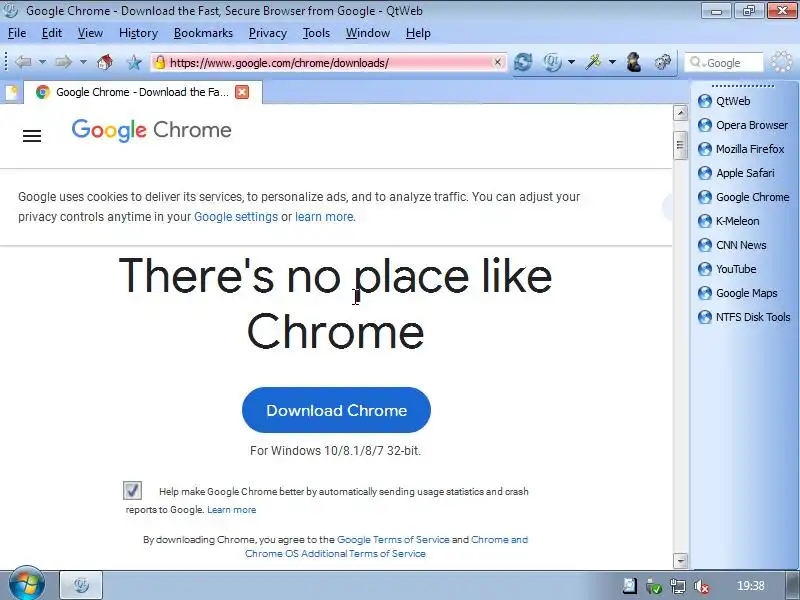The height and width of the screenshot is (600, 800).
Task: Open Mozilla Firefox bookmark in sidebar
Action: [x=741, y=149]
